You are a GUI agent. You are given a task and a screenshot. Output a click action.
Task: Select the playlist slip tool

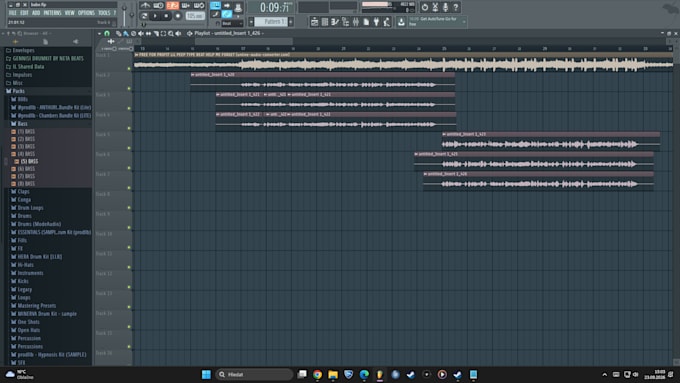click(x=148, y=33)
